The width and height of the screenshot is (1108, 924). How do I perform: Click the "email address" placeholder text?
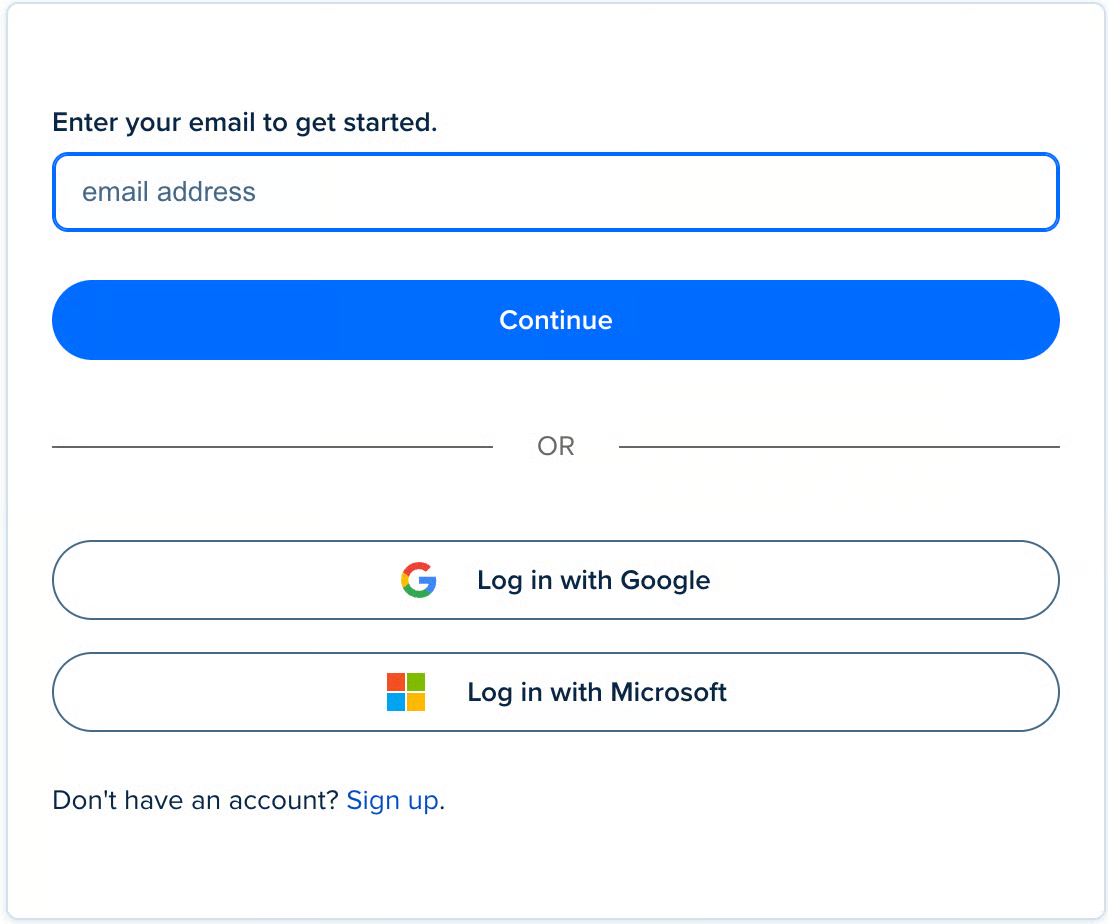tap(169, 192)
